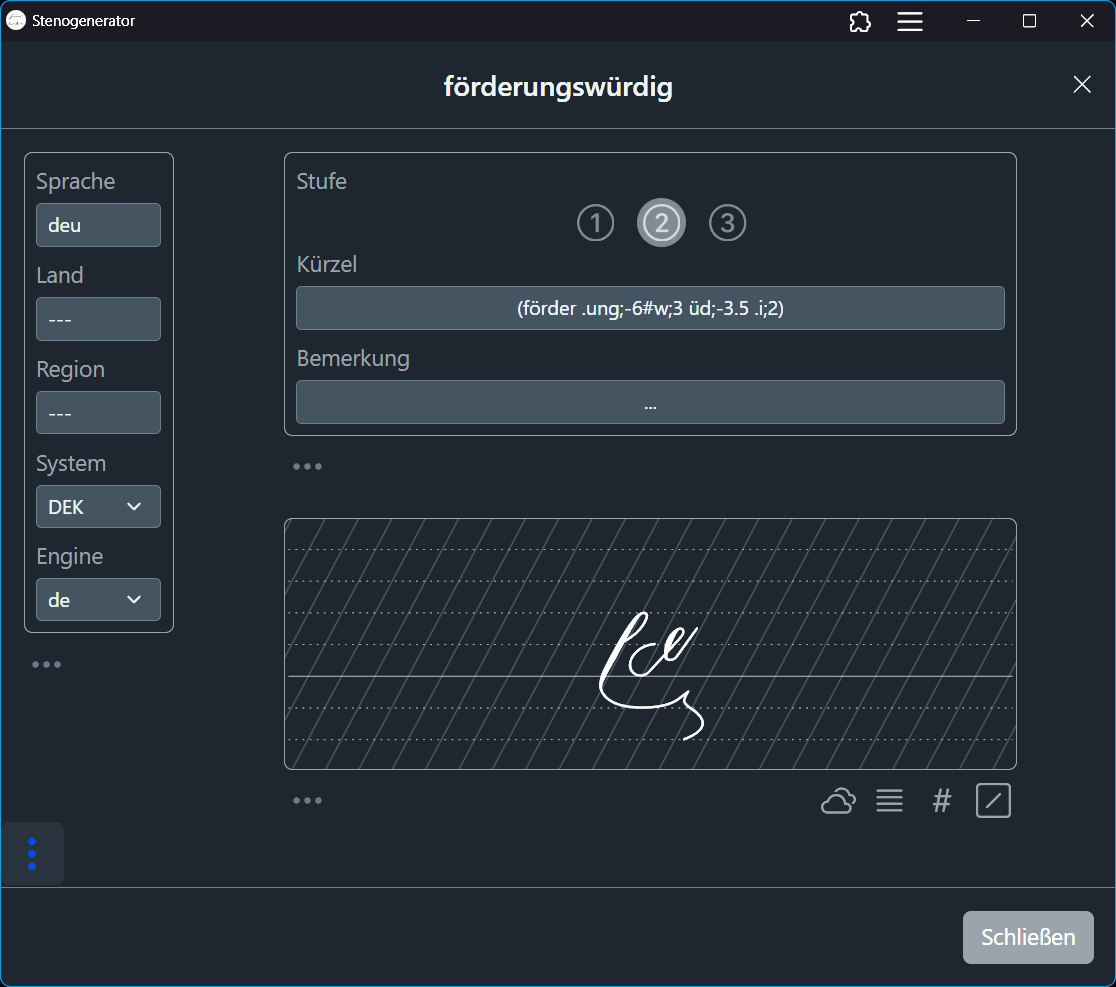1116x987 pixels.
Task: Select Stufe level 3
Action: pyautogui.click(x=727, y=223)
